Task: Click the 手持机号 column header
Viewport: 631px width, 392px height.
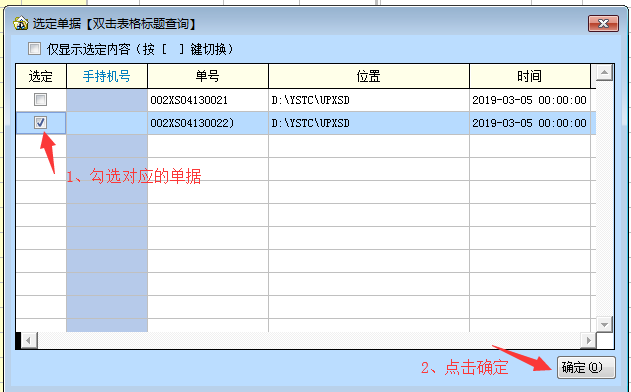Action: point(107,76)
